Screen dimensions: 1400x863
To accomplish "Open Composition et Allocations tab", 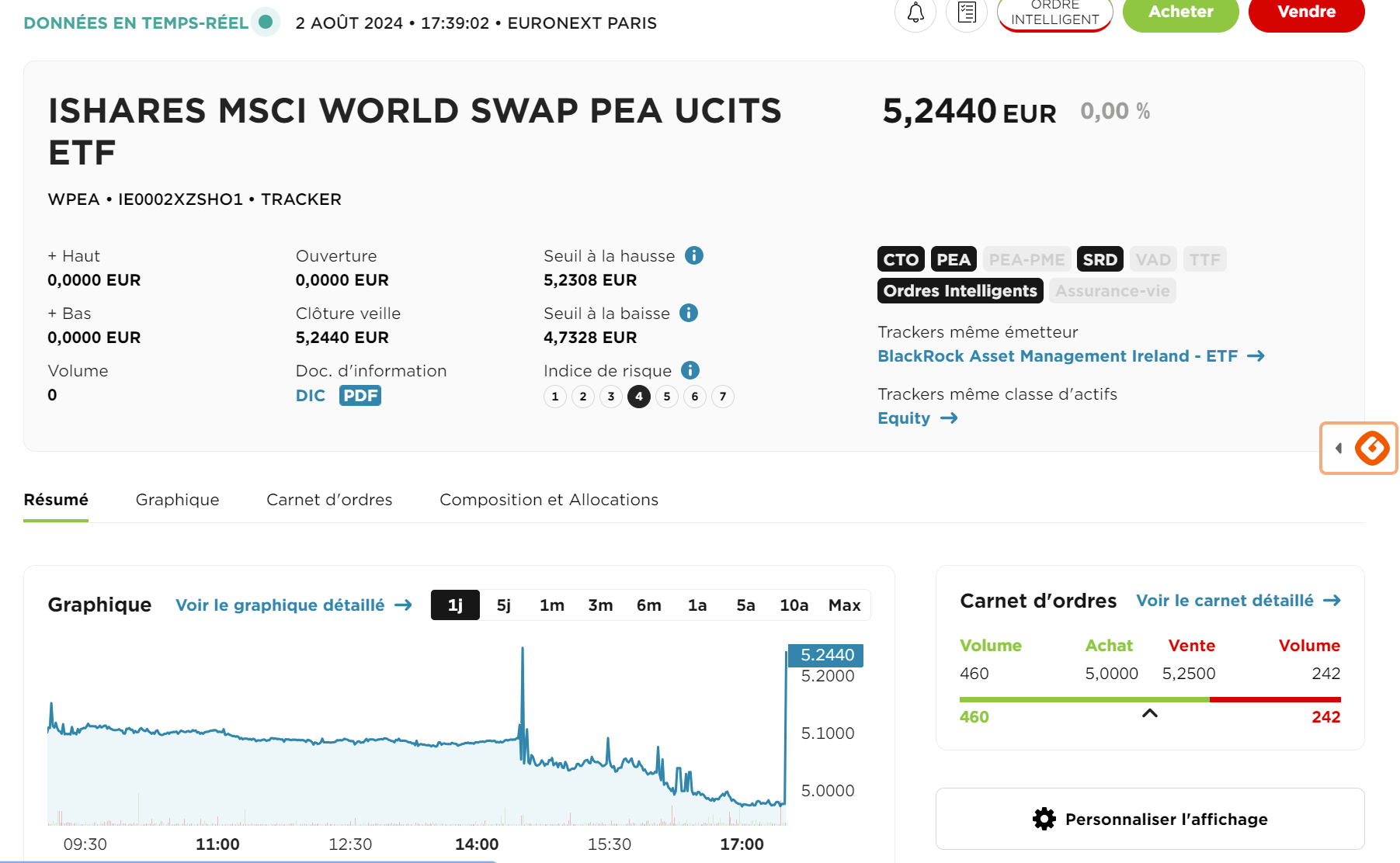I will coord(549,500).
